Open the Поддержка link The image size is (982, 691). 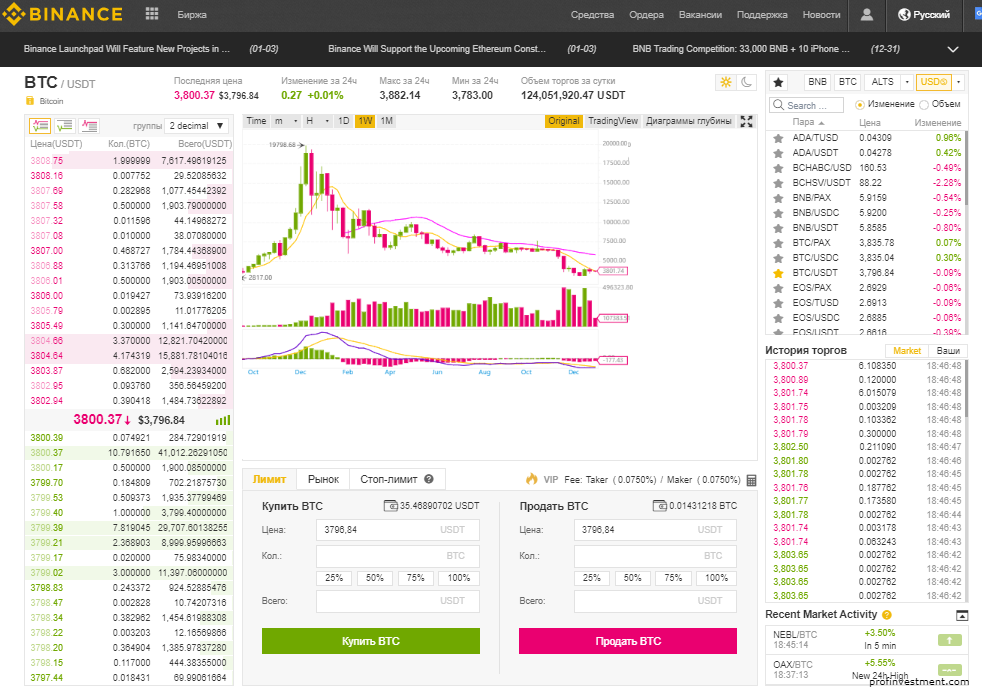coord(762,14)
